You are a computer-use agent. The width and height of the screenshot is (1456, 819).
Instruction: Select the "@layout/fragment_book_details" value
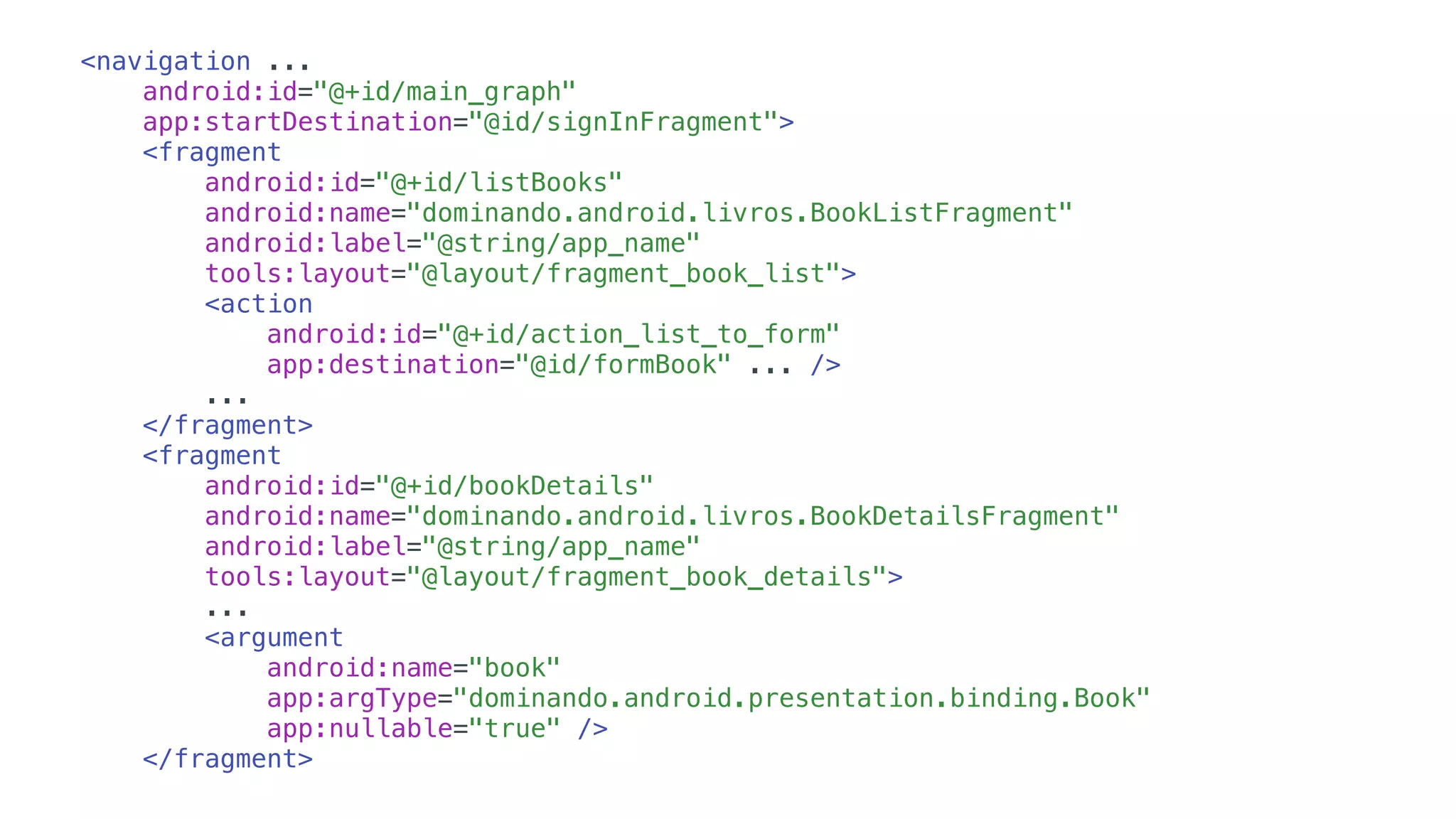tap(646, 577)
